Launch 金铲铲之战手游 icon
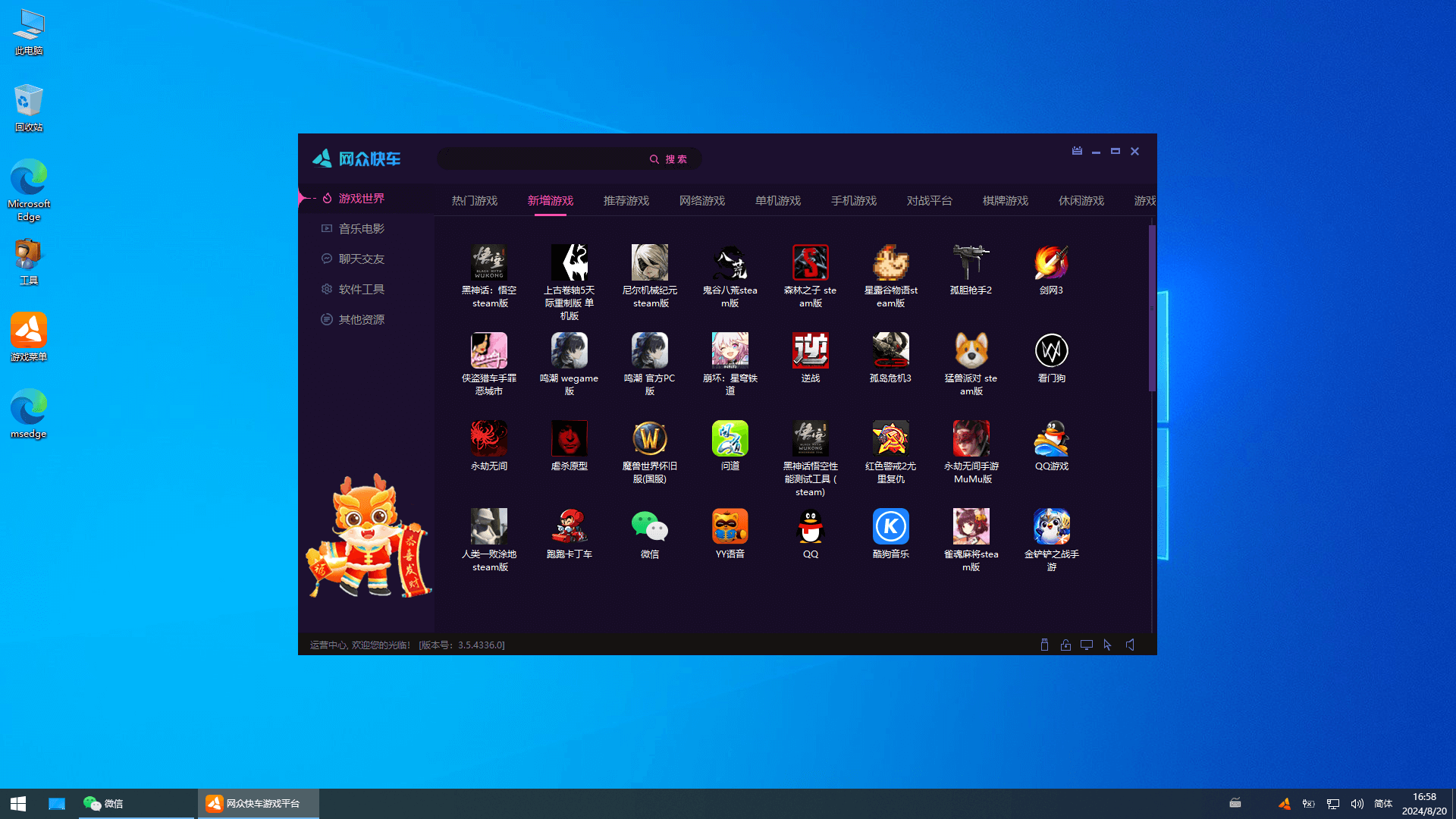1456x819 pixels. click(x=1052, y=526)
